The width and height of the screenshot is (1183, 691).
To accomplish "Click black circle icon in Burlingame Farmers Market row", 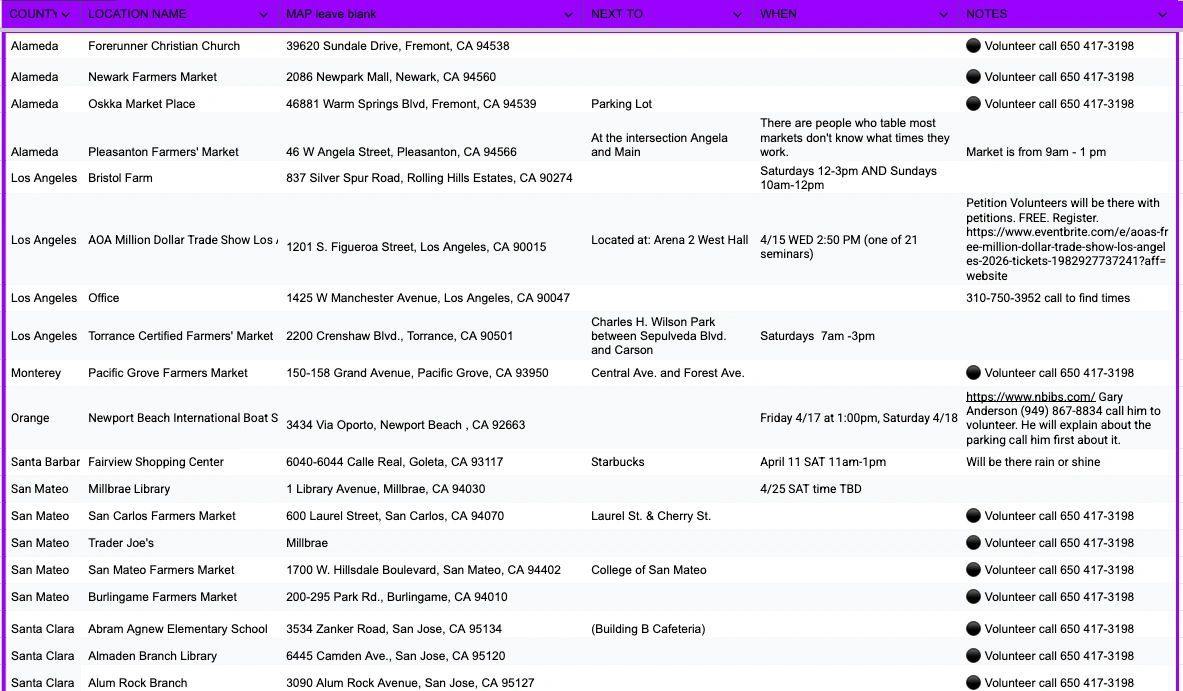I will pos(973,597).
